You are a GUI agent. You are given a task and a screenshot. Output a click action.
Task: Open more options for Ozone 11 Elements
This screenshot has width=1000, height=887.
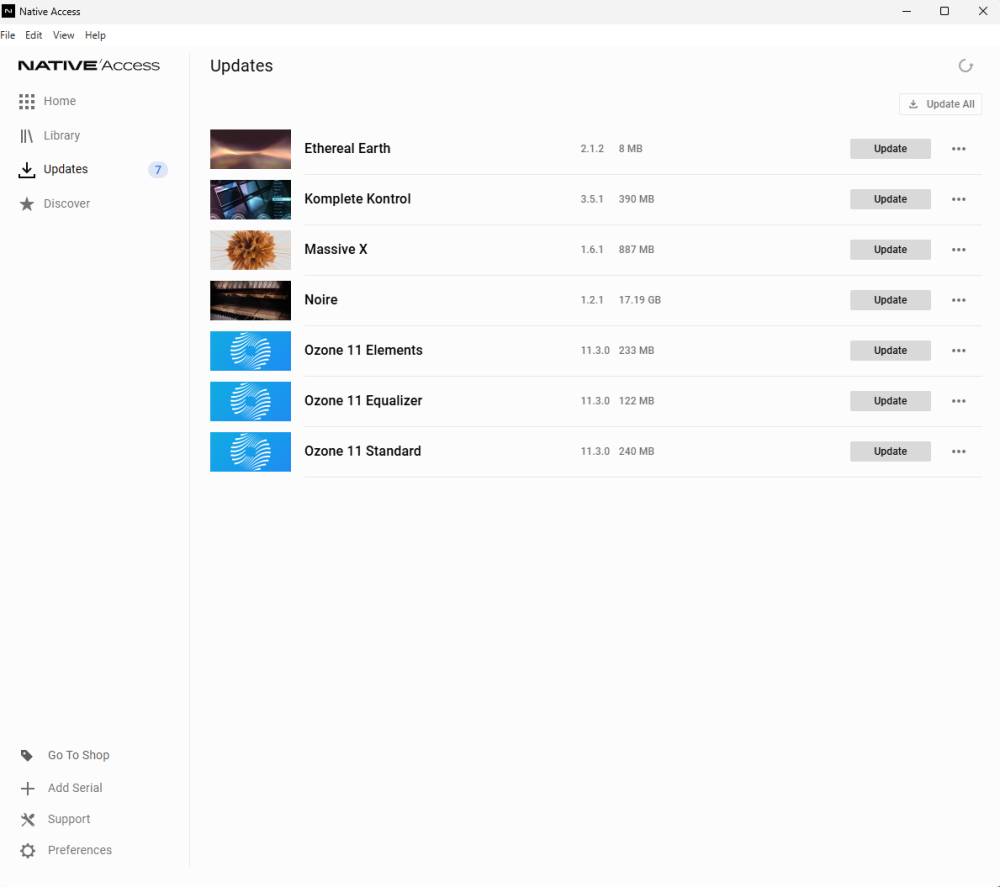tap(959, 350)
